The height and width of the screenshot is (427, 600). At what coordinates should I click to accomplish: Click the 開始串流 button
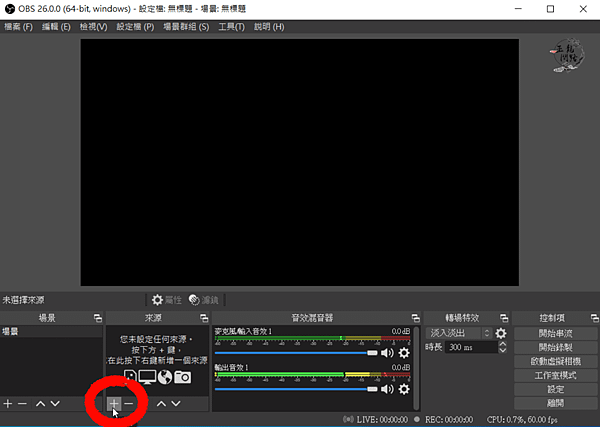556,333
